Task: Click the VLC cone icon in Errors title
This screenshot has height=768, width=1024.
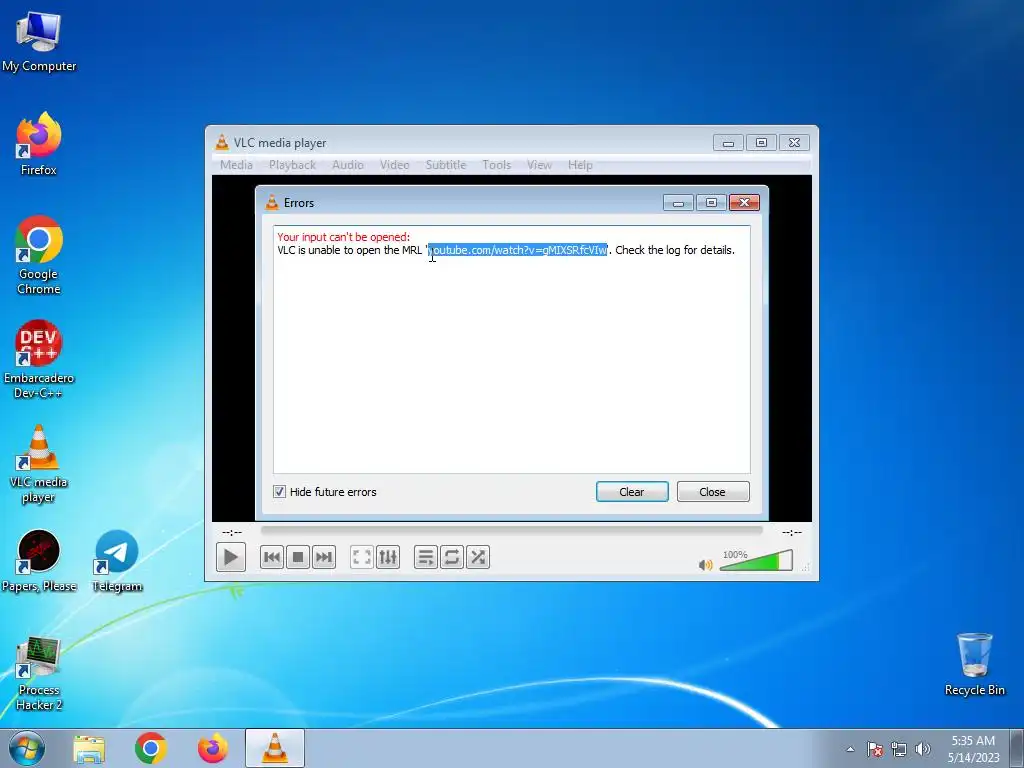Action: click(272, 202)
